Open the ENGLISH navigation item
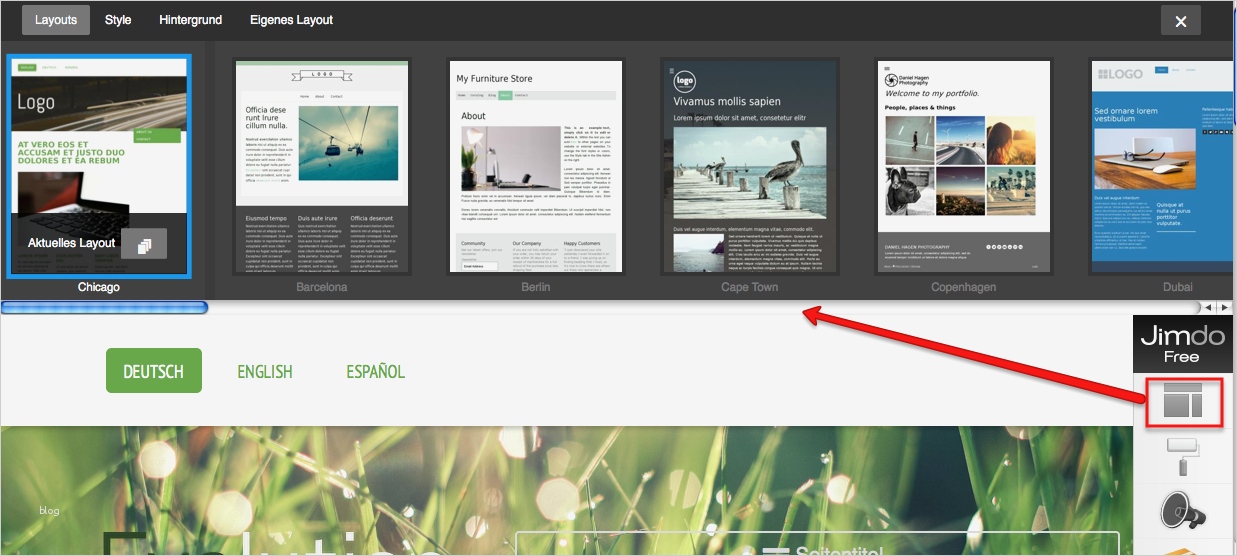The height and width of the screenshot is (556, 1237). (265, 372)
